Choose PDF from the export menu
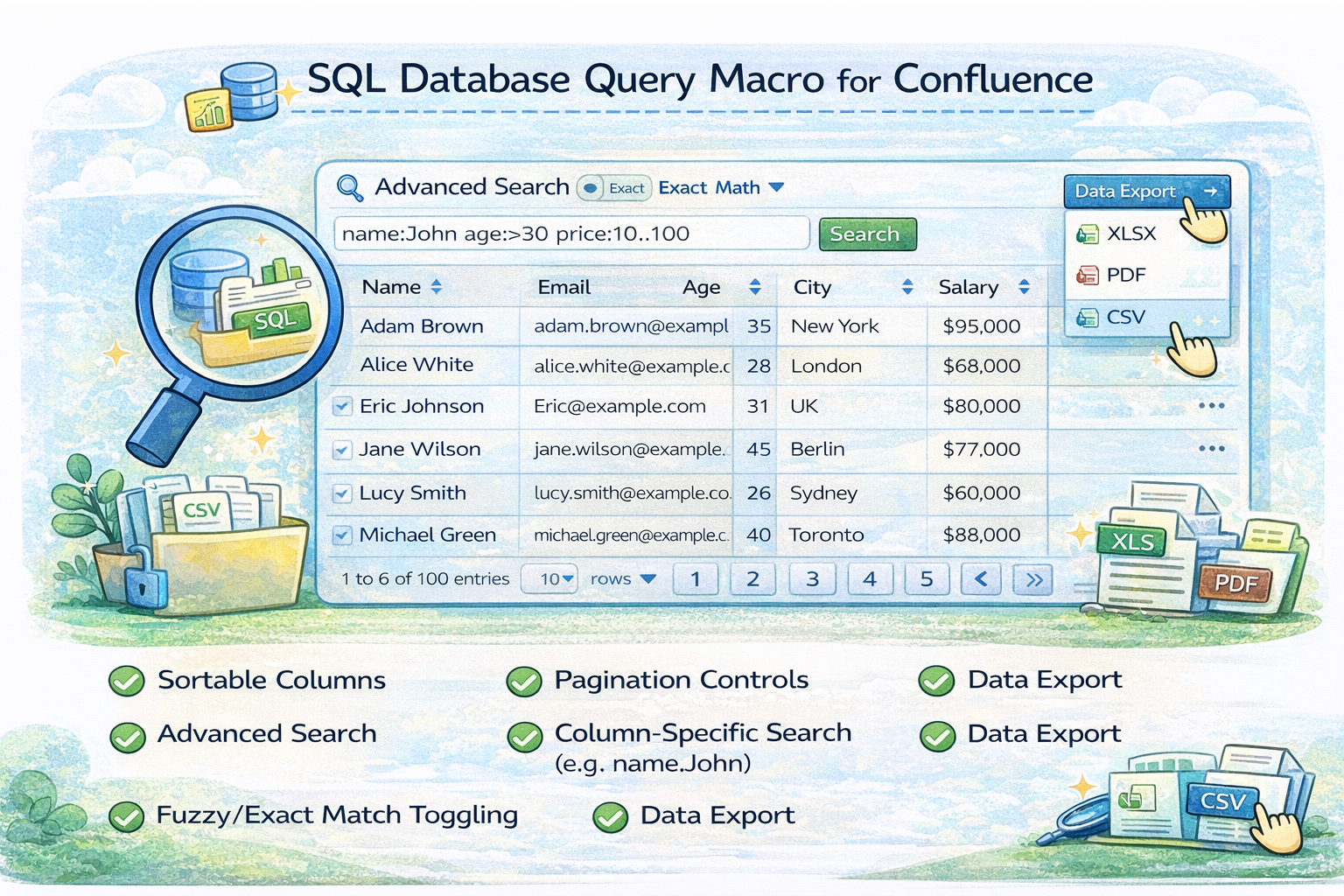Image resolution: width=1344 pixels, height=896 pixels. point(1147,275)
